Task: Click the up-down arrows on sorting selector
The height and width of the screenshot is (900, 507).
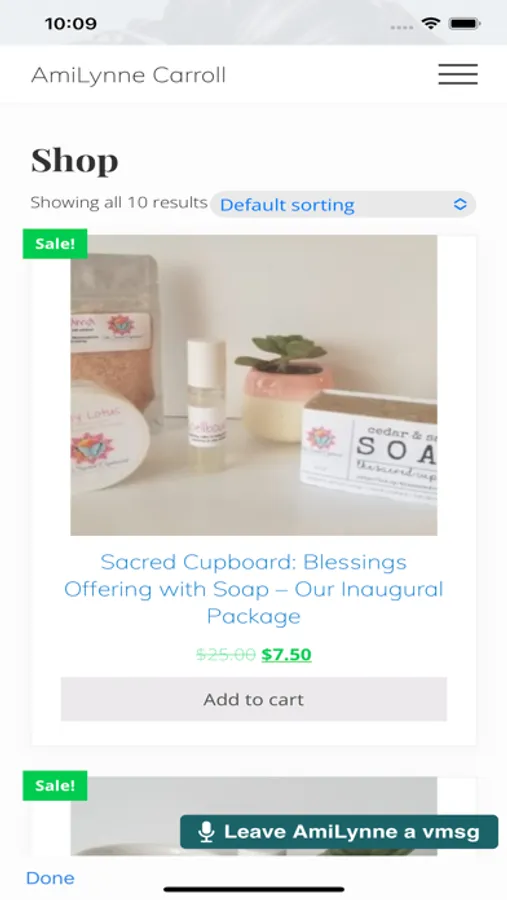Action: (460, 204)
